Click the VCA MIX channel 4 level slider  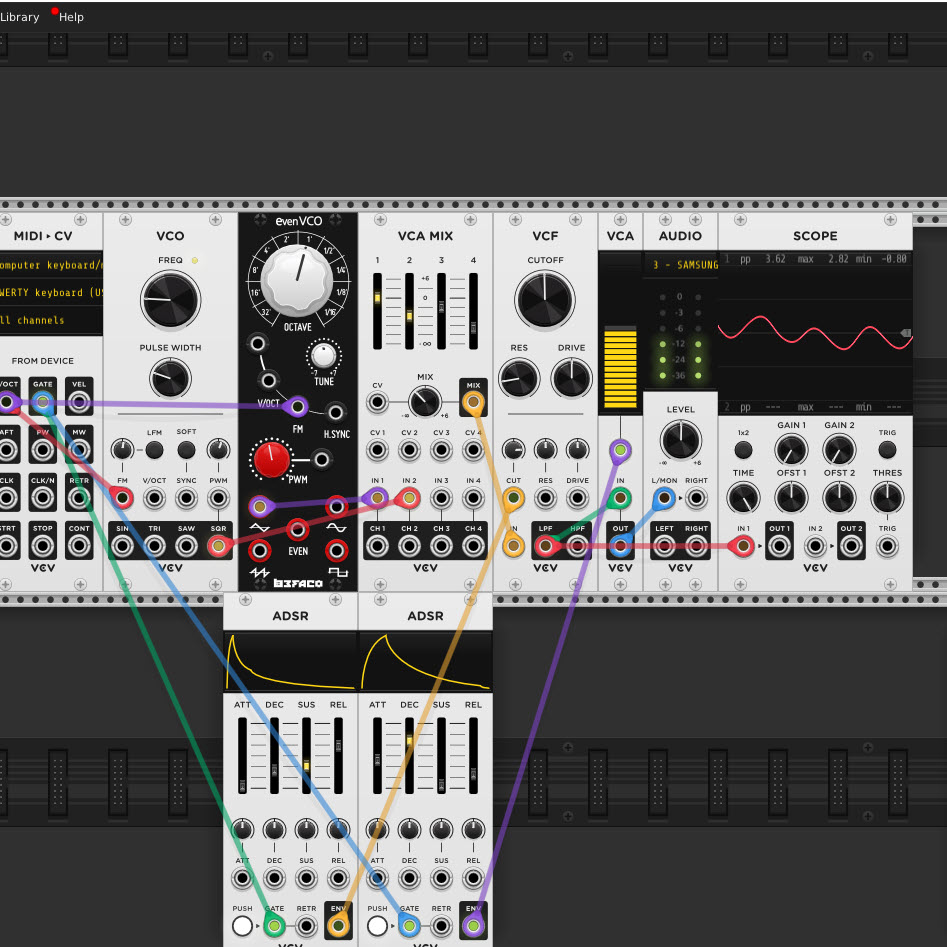[473, 310]
